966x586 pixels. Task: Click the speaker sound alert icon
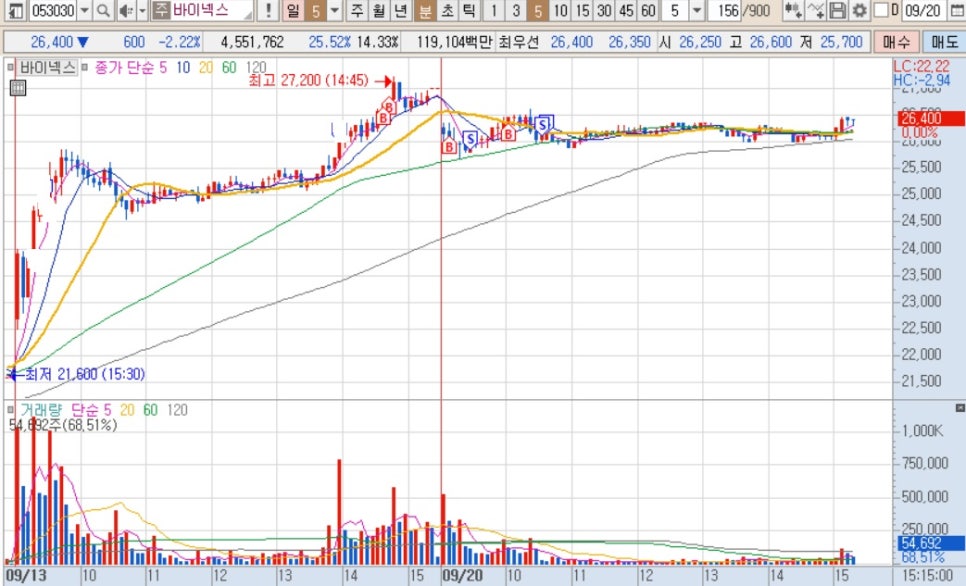126,10
